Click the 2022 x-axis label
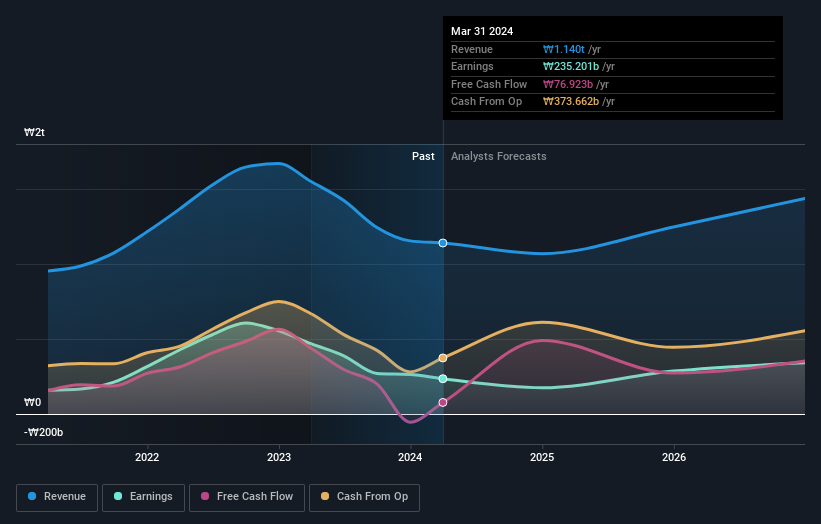 [x=147, y=457]
